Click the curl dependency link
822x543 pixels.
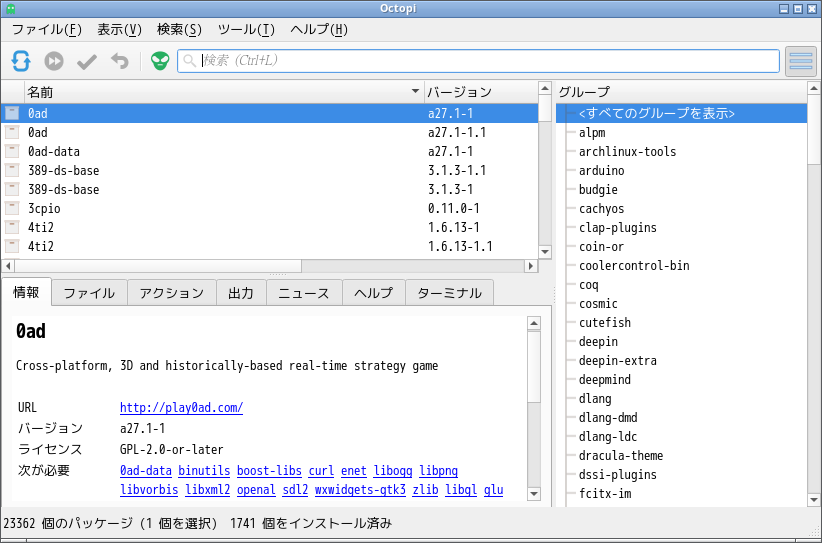tap(321, 471)
